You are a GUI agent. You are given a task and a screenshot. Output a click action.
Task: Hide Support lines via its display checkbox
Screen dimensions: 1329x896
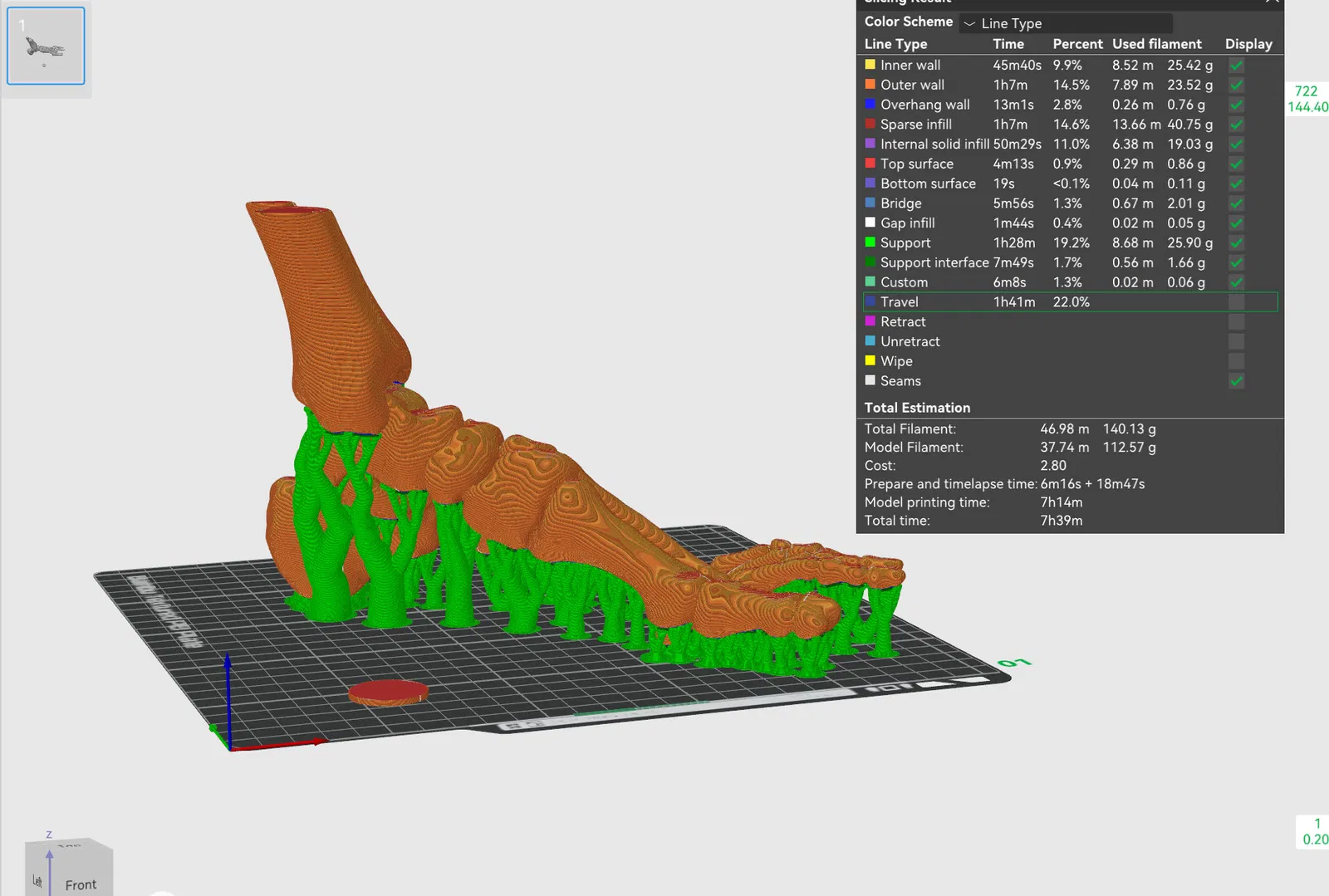tap(1236, 242)
